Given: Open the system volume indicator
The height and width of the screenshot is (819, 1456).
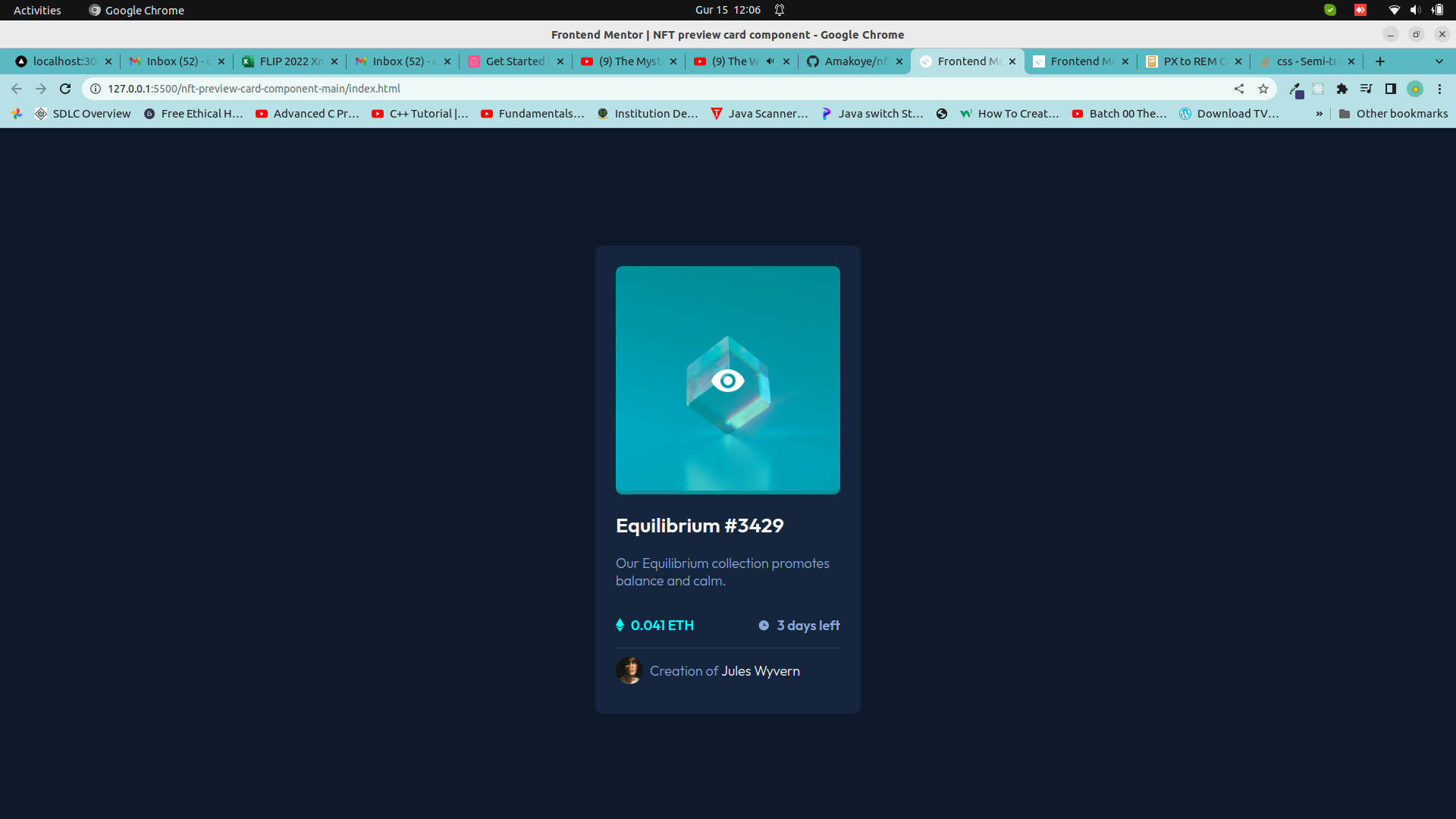Looking at the screenshot, I should pyautogui.click(x=1415, y=10).
